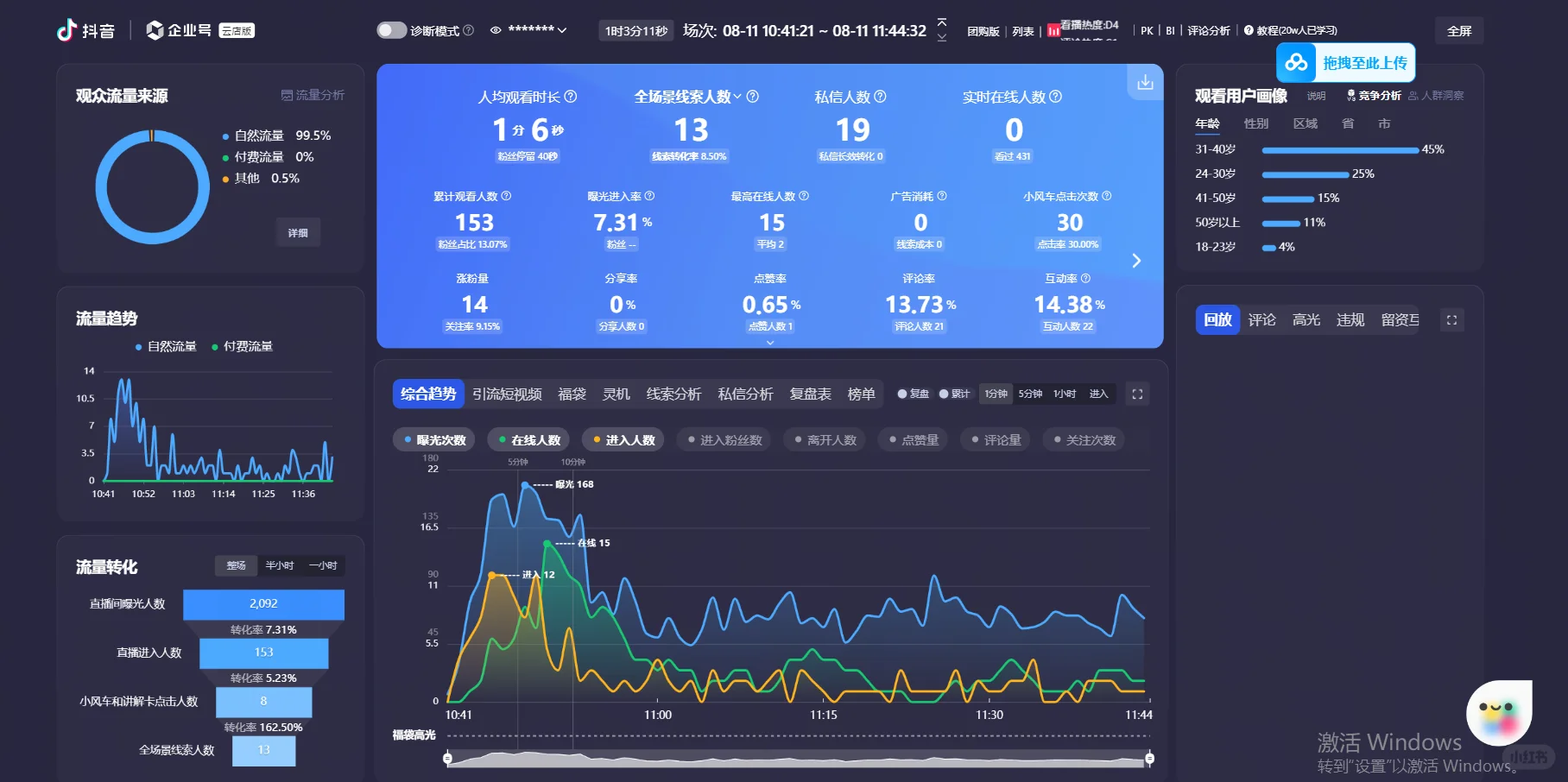Expand the 回放 panel to fullscreen
Viewport: 1568px width, 782px height.
tap(1451, 320)
